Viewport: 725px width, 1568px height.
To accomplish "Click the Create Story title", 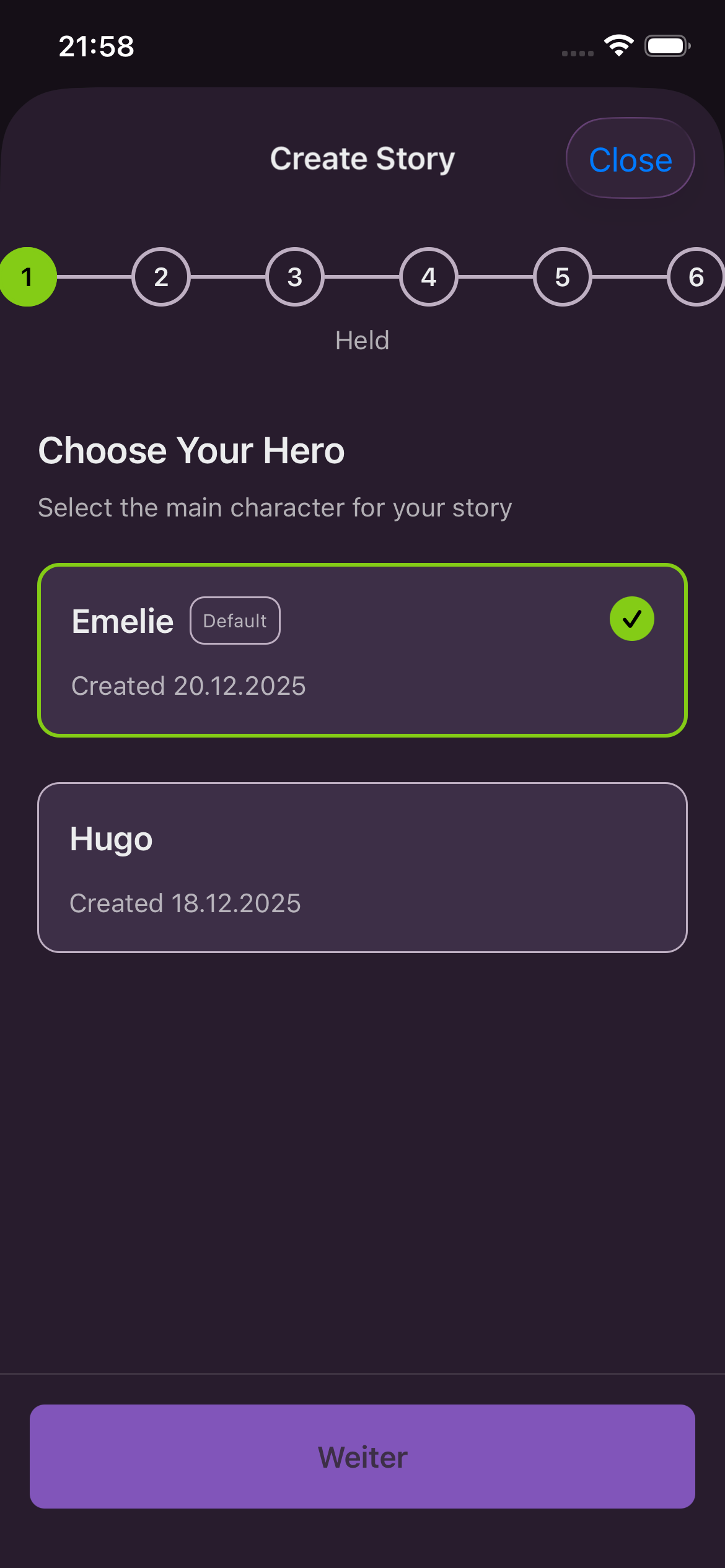I will [362, 158].
